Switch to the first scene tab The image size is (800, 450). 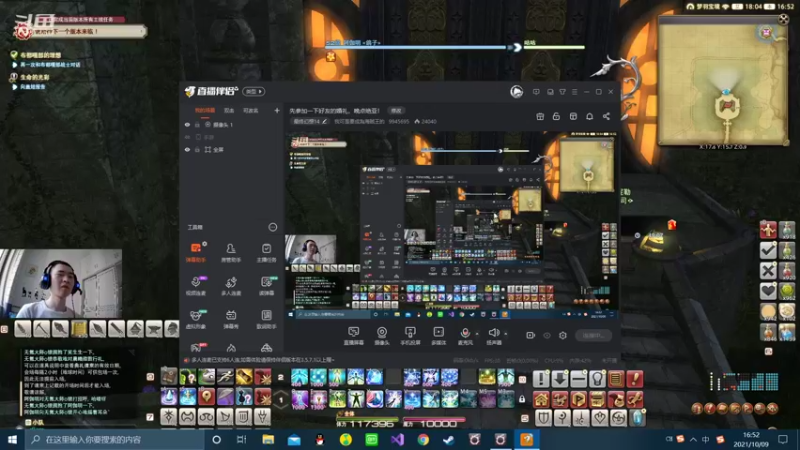click(205, 110)
